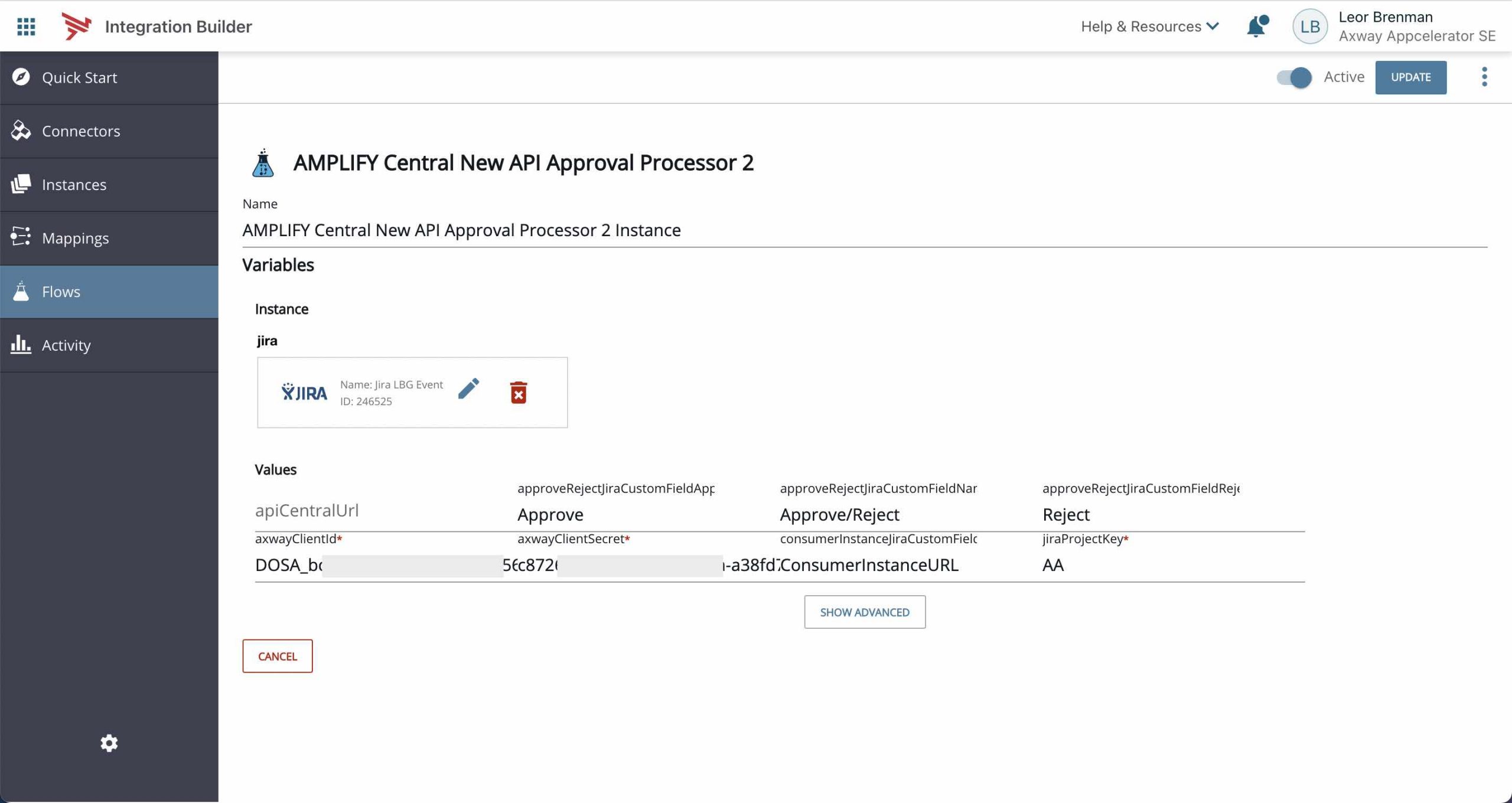Click Leor Brenman user name

point(1386,17)
